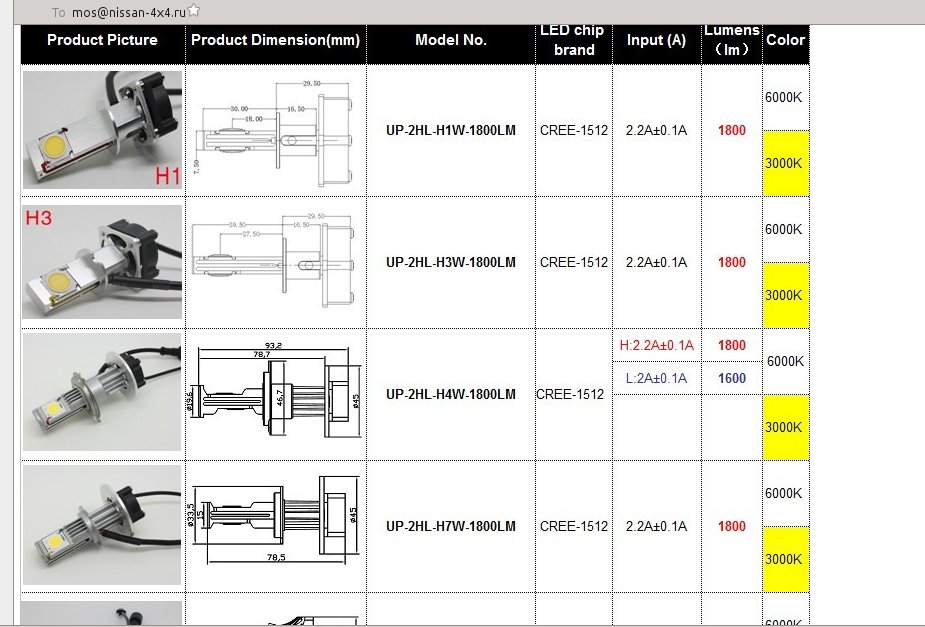Open the H1 LED bulb product photo
The image size is (925, 627).
(102, 130)
